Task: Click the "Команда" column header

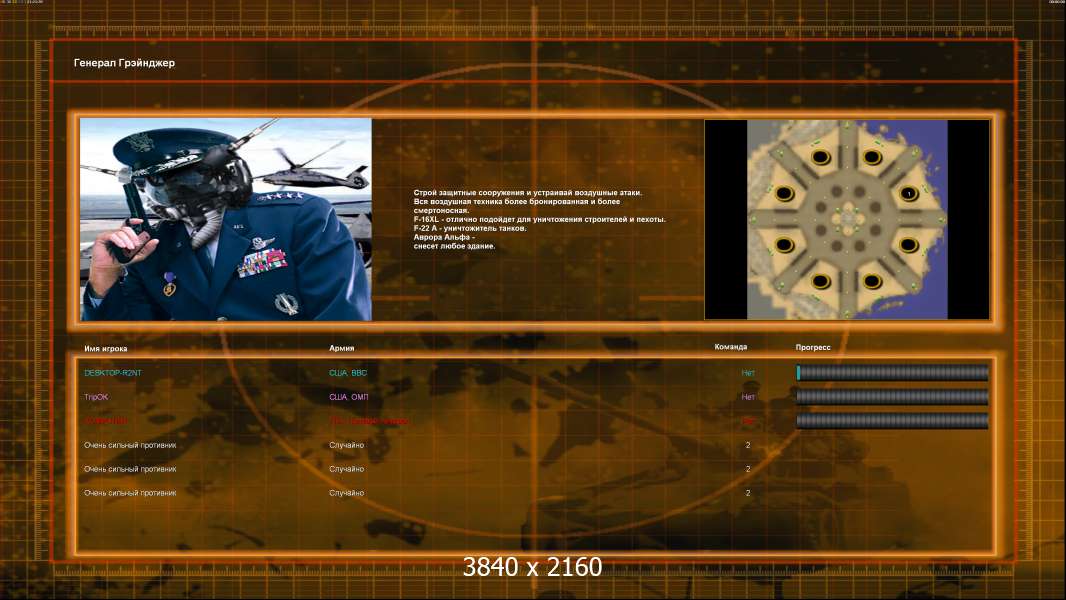Action: [x=730, y=347]
